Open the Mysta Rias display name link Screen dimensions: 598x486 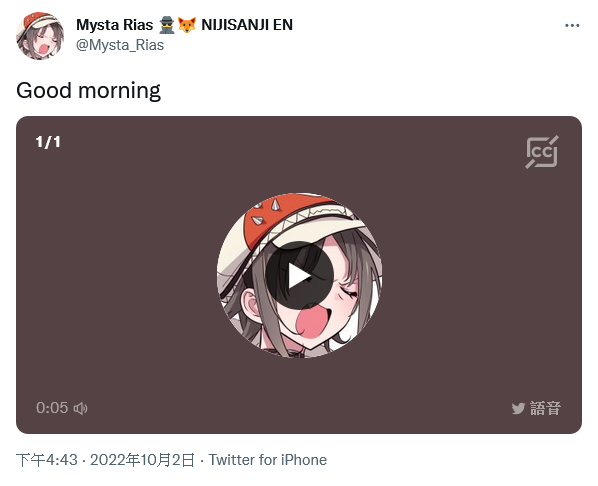[114, 25]
